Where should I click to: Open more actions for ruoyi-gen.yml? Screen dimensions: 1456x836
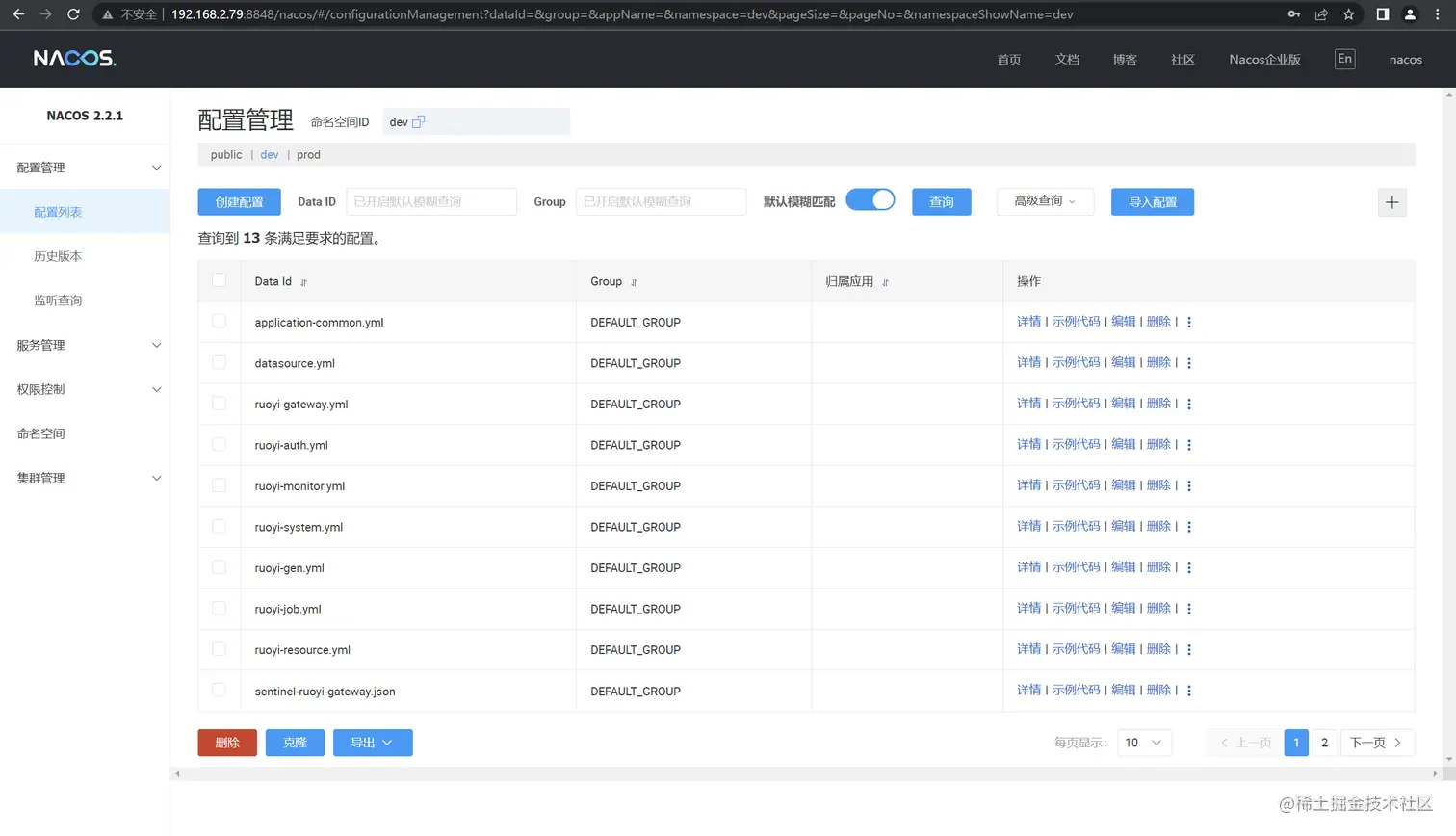pos(1189,568)
